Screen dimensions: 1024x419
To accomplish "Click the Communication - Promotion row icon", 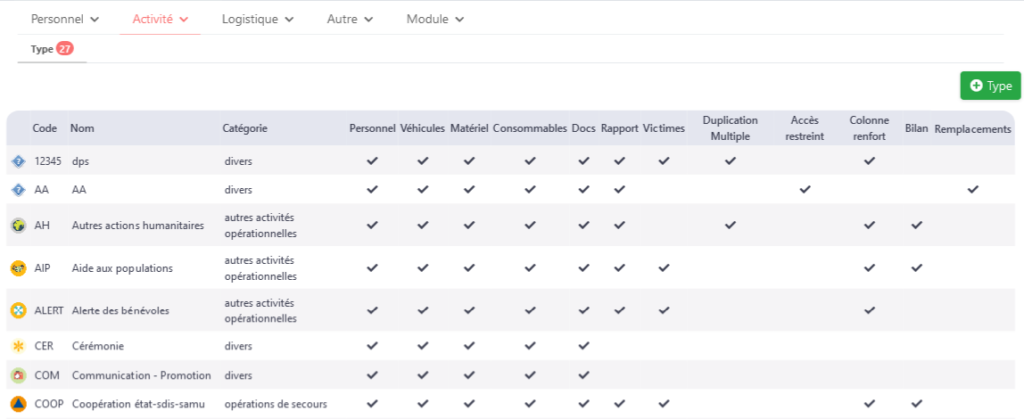I will click(18, 375).
